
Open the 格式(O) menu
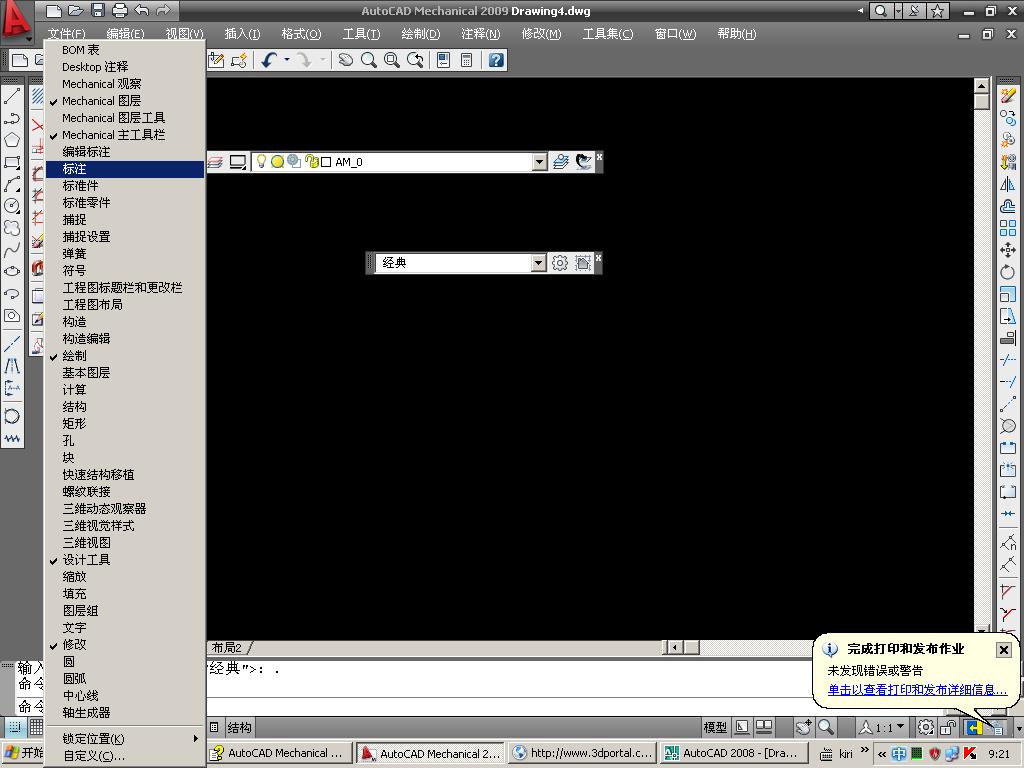click(301, 33)
